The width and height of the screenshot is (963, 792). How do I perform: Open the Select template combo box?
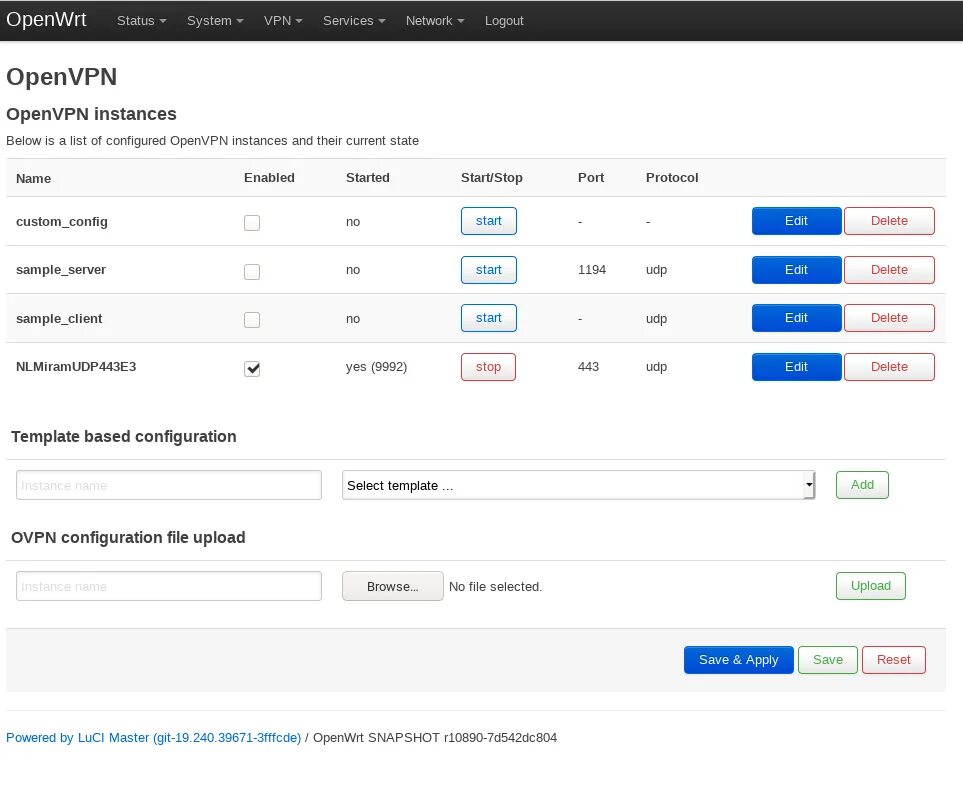[578, 484]
